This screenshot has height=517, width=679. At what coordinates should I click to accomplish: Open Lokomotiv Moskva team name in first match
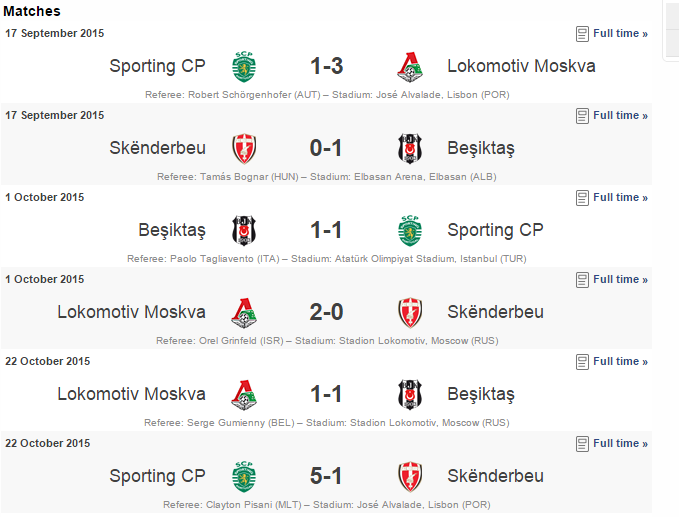coord(521,66)
